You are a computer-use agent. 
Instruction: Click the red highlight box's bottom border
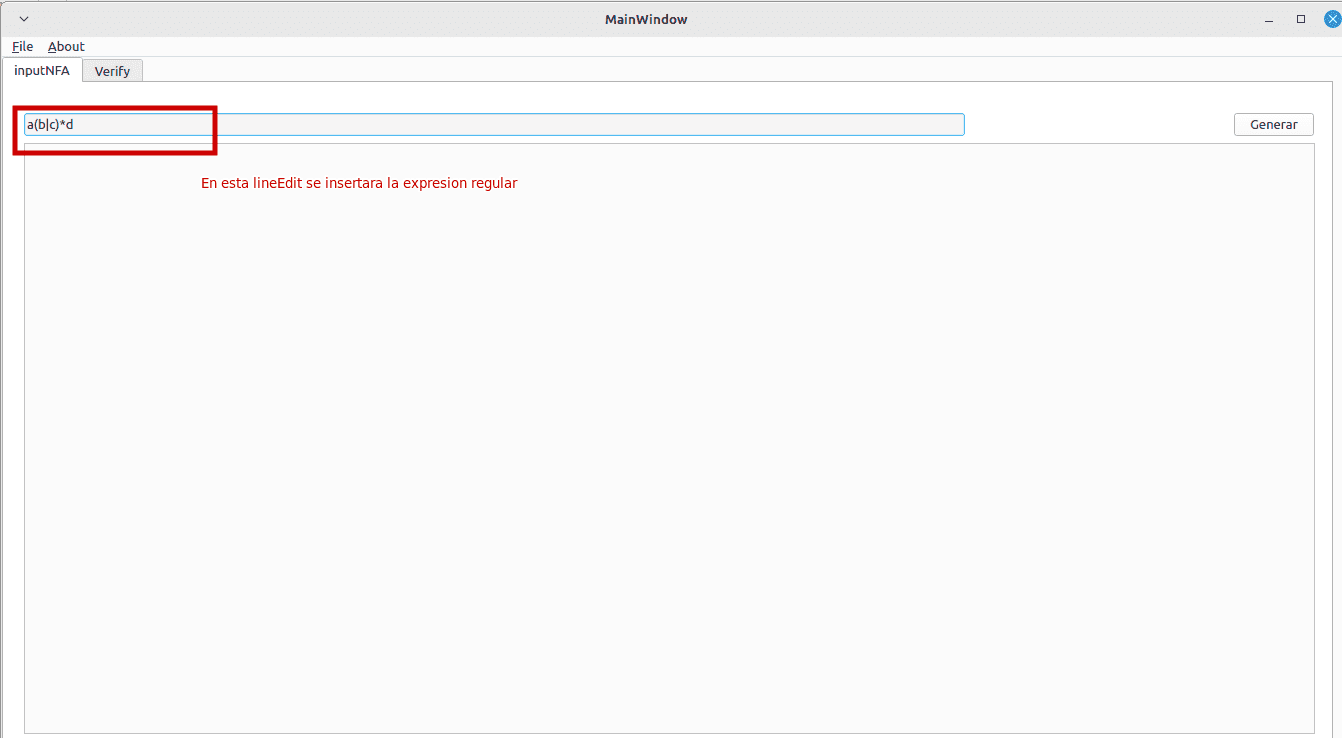115,152
